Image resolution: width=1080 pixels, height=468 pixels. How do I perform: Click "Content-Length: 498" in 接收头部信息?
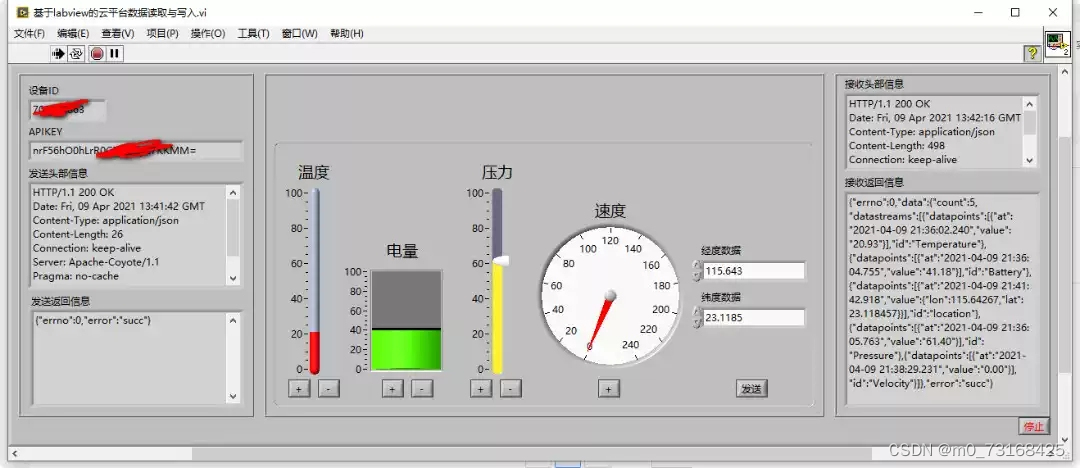[897, 145]
